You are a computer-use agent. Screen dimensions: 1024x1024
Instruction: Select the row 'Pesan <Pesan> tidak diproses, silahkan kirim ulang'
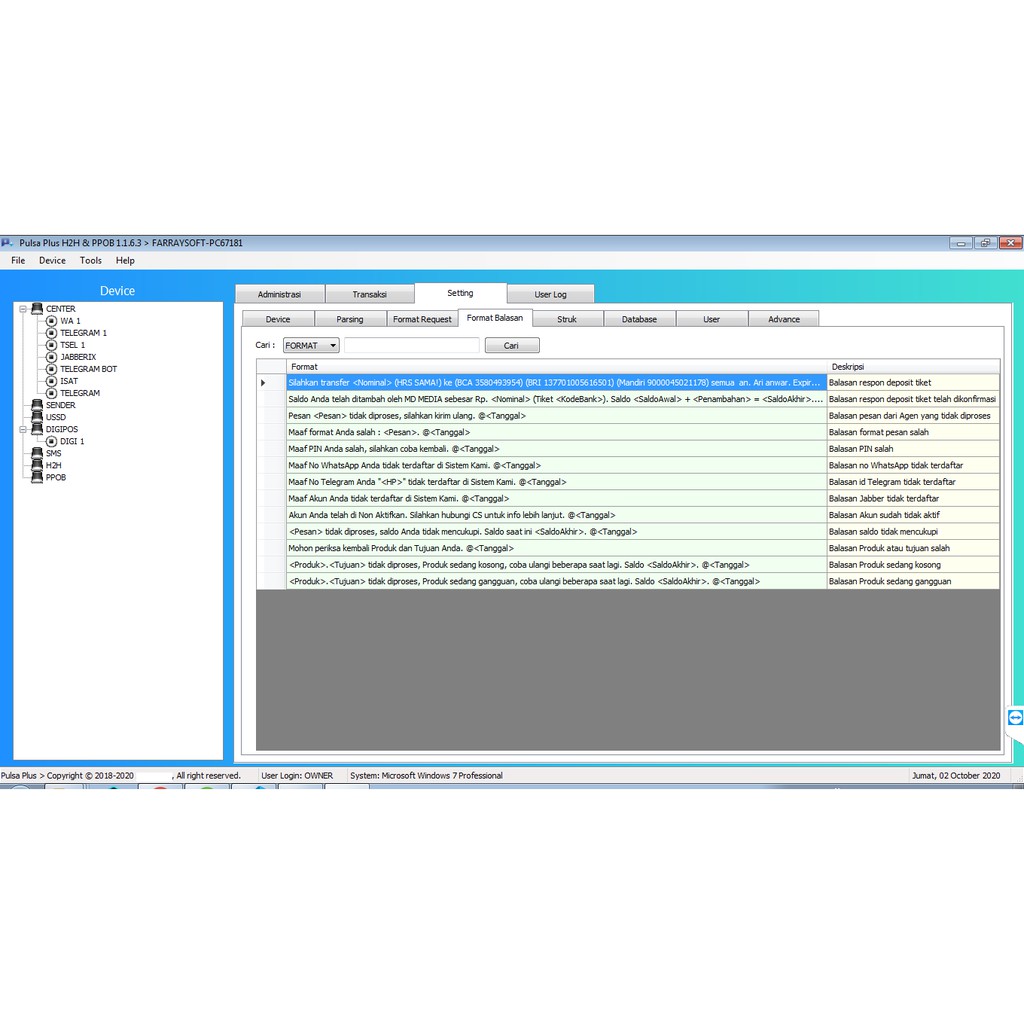tap(556, 415)
